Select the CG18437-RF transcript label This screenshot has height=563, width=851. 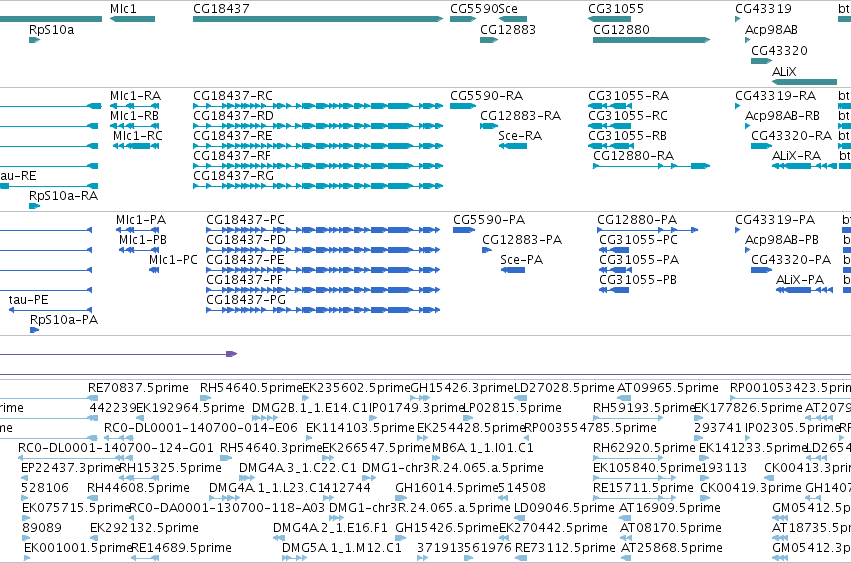pyautogui.click(x=232, y=156)
